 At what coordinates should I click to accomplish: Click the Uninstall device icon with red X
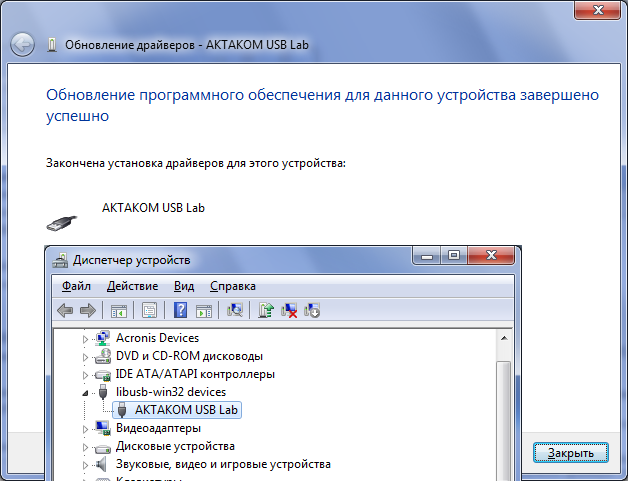(x=289, y=310)
